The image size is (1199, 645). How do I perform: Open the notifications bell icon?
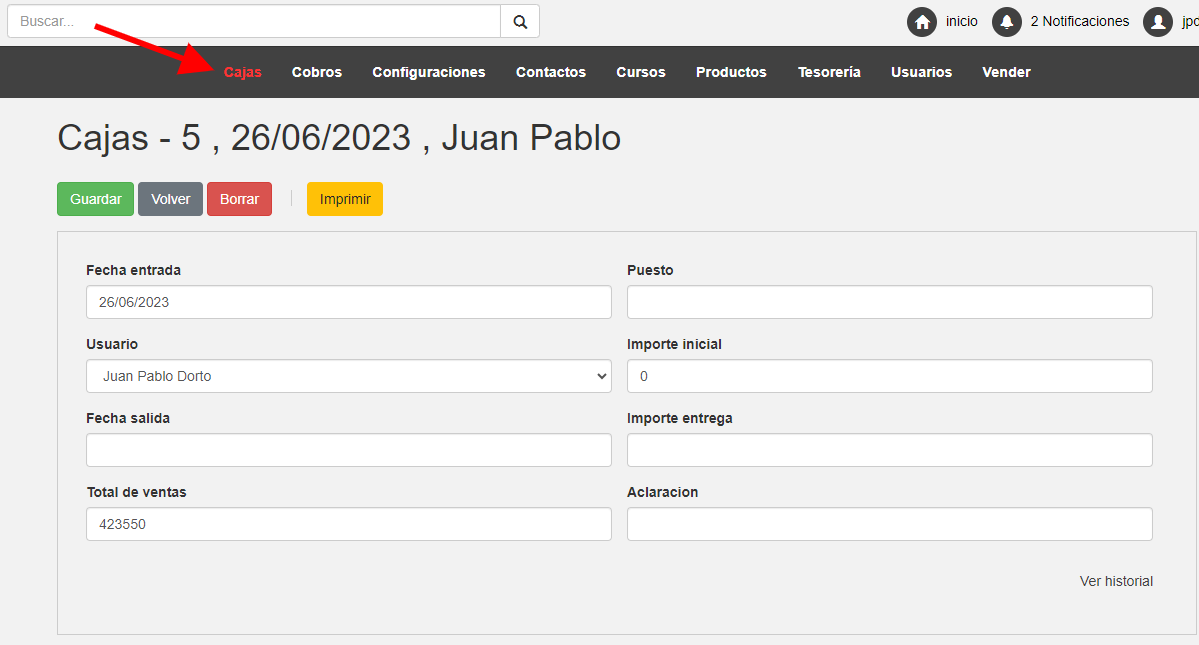[1006, 22]
